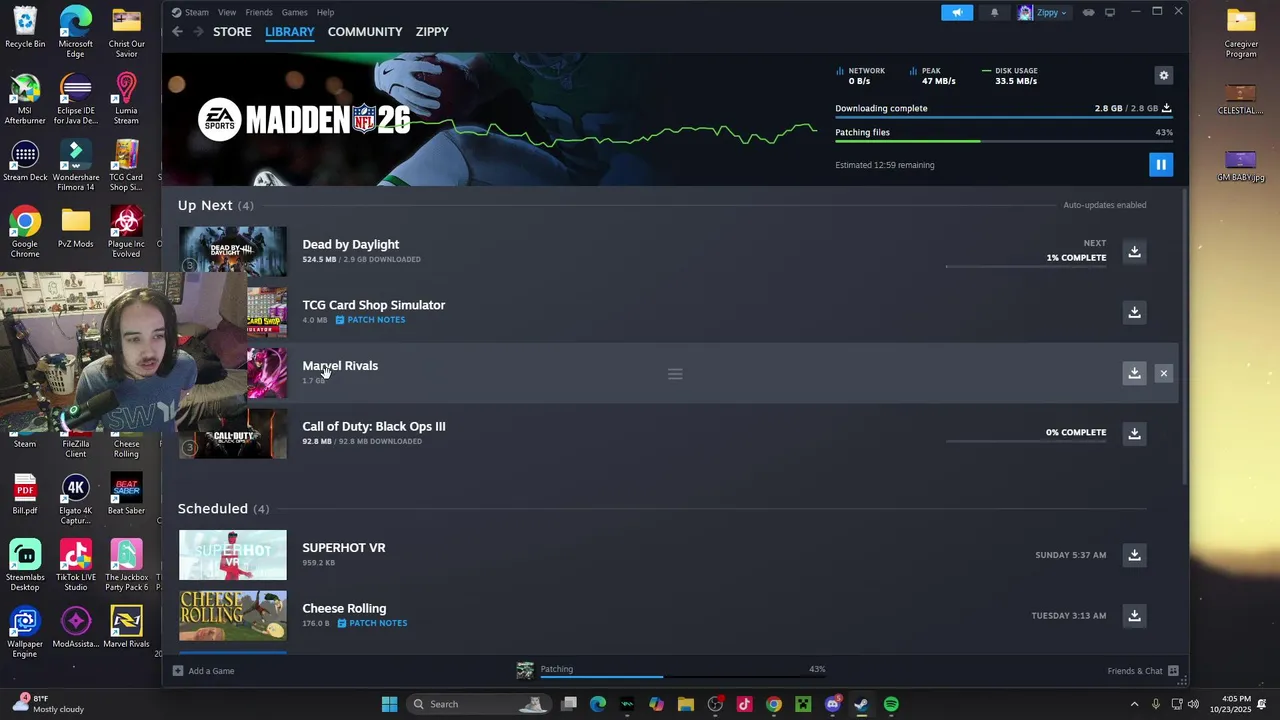Screen dimensions: 1280x720
Task: Open Recycle Bin on the desktop
Action: click(x=25, y=28)
